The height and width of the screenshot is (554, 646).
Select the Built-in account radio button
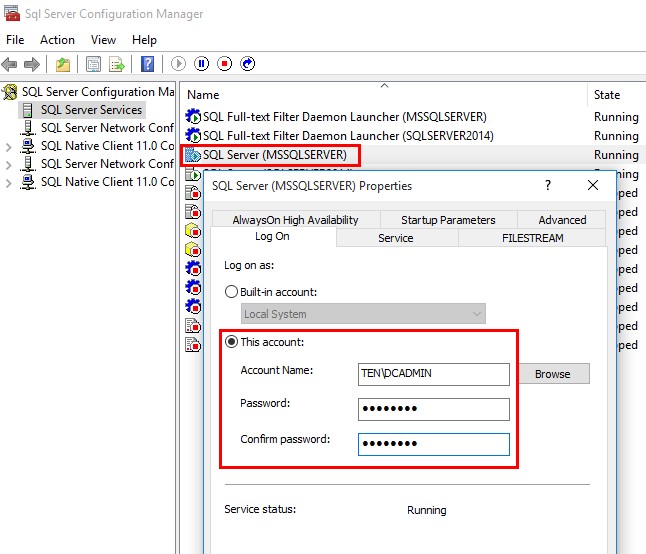coord(231,292)
